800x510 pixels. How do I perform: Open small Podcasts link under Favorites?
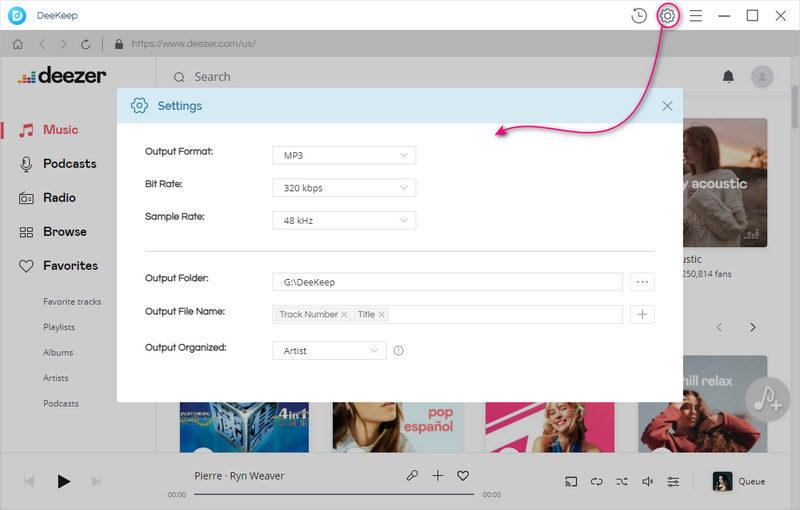tap(61, 404)
